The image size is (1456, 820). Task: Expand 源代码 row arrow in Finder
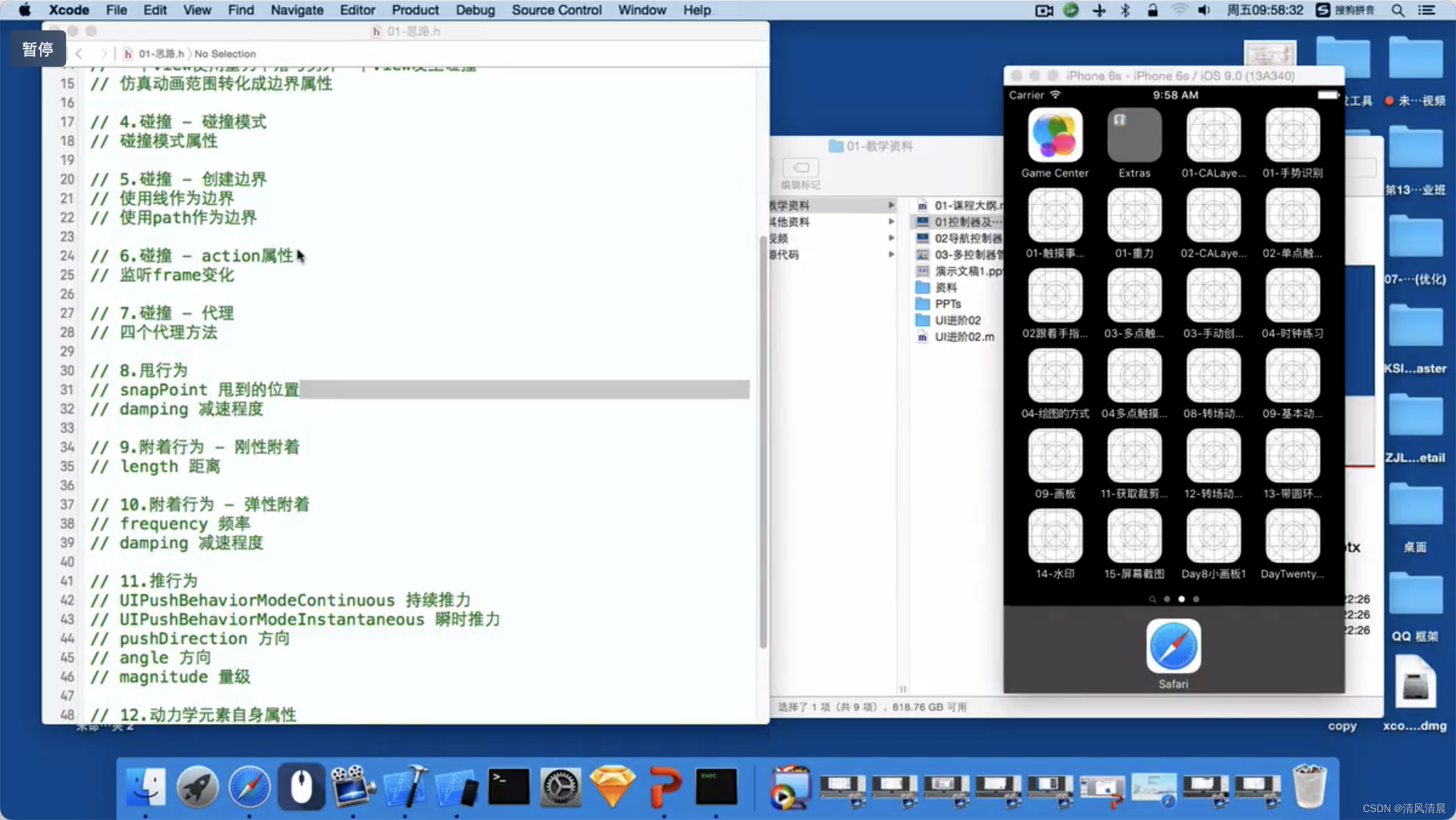891,255
